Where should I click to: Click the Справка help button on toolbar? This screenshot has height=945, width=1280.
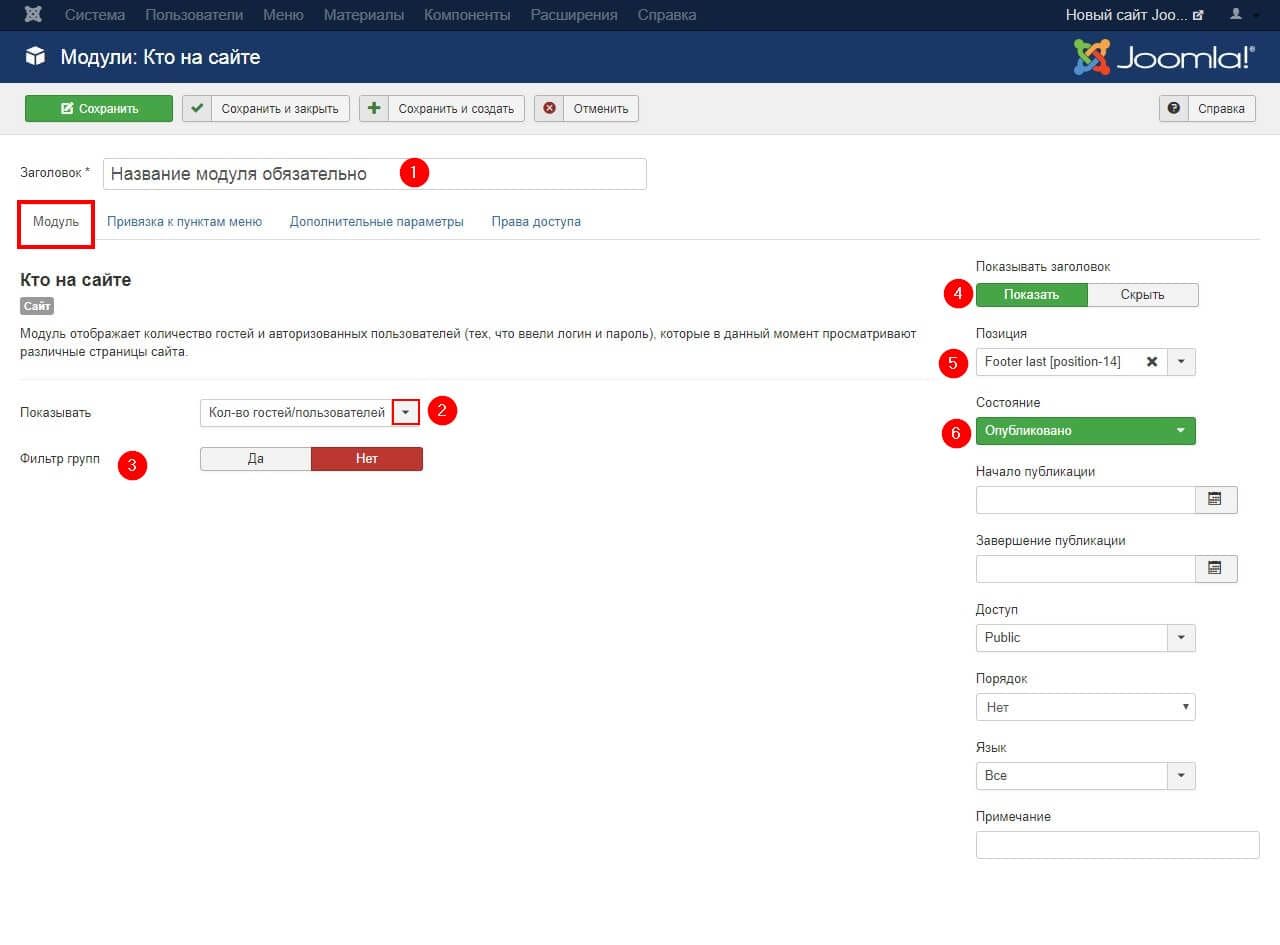point(1207,109)
